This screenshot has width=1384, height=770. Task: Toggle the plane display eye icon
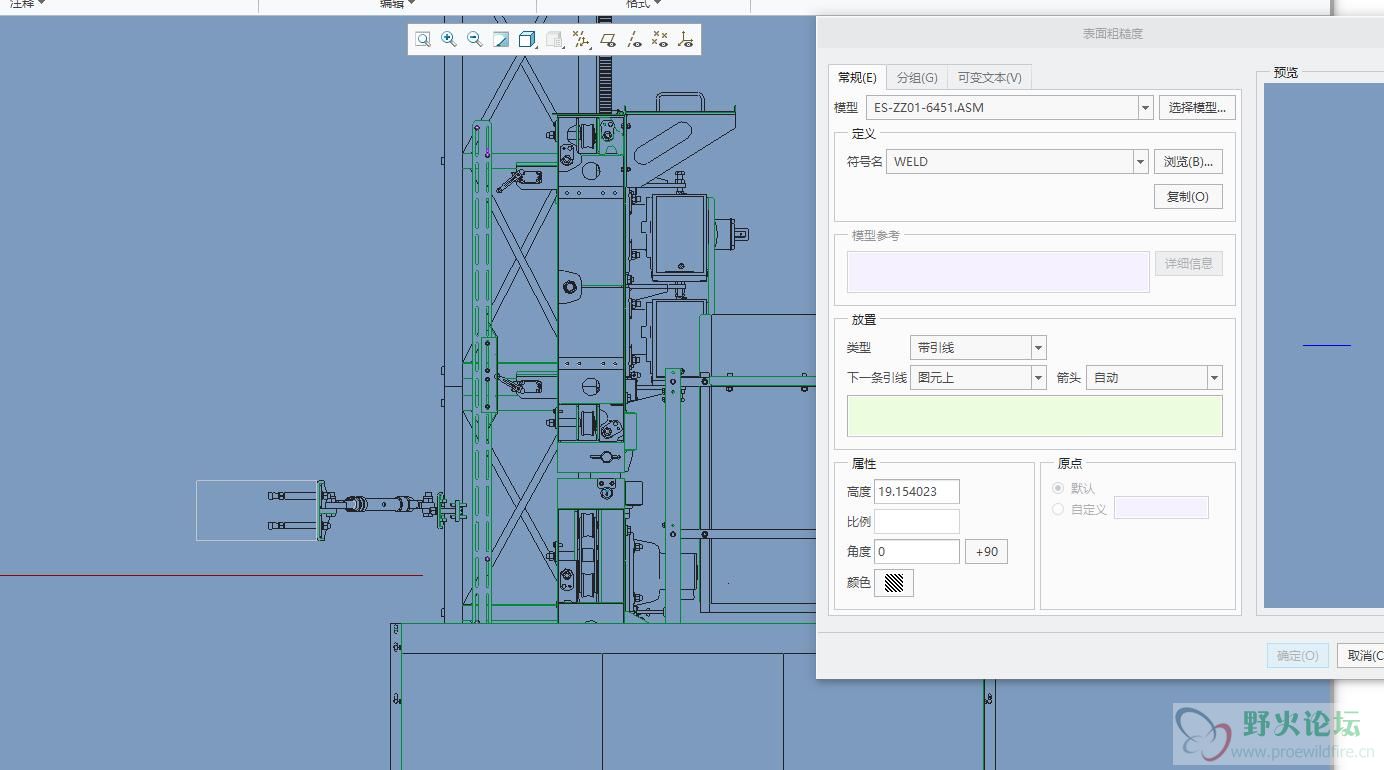(x=607, y=39)
